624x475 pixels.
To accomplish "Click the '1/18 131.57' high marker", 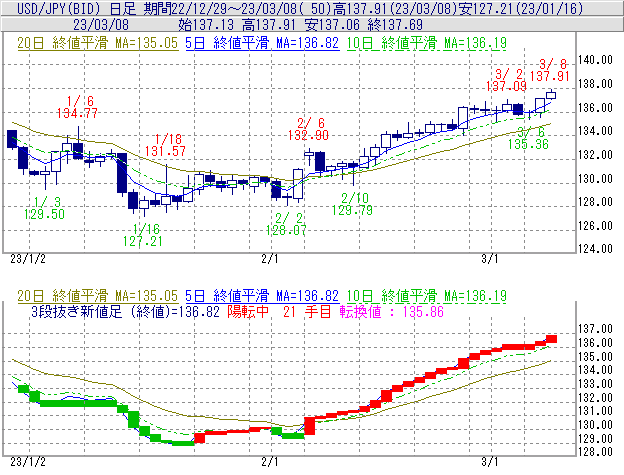I will [x=166, y=145].
